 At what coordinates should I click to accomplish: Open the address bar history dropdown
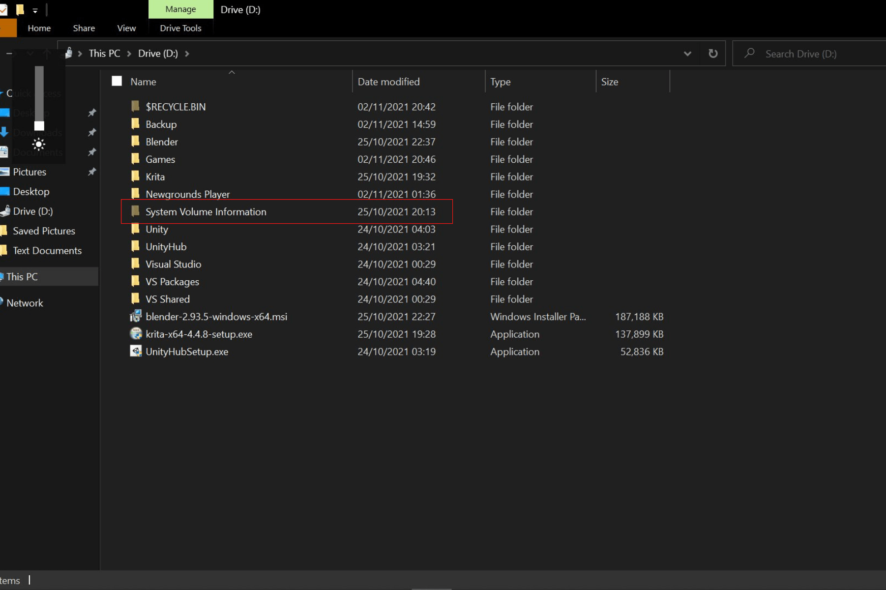tap(687, 54)
